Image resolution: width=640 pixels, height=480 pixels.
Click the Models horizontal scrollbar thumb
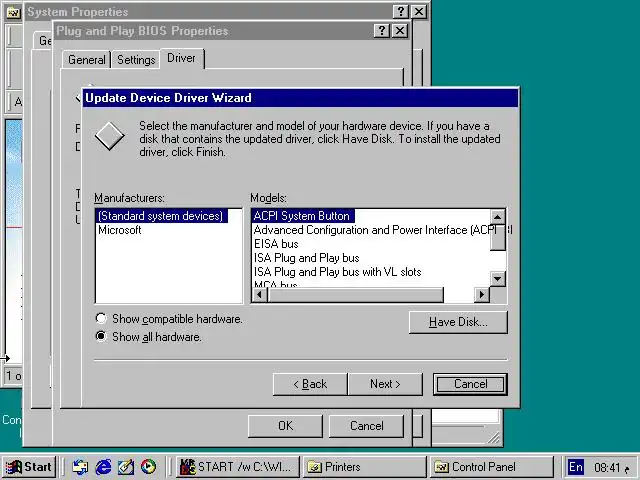(x=355, y=294)
